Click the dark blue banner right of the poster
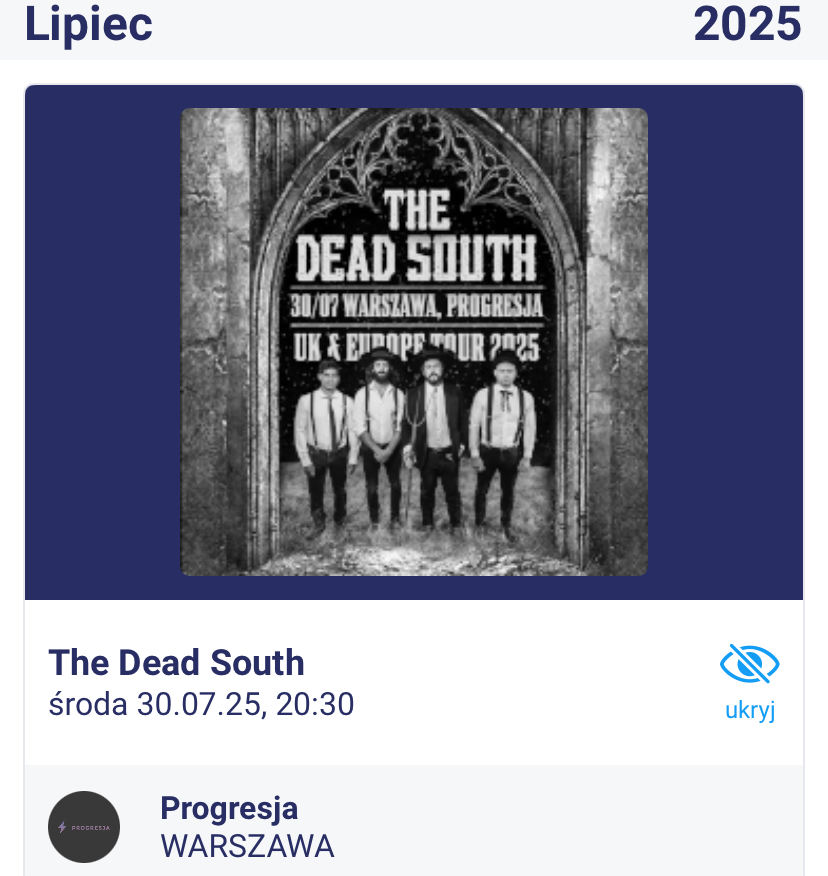The image size is (828, 876). click(x=725, y=342)
